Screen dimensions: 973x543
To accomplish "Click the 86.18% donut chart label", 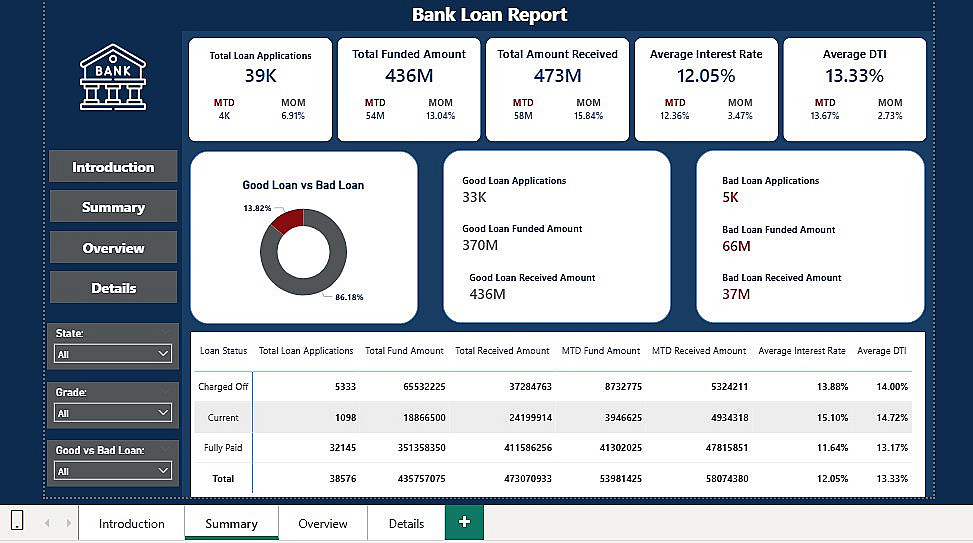I will [x=349, y=297].
